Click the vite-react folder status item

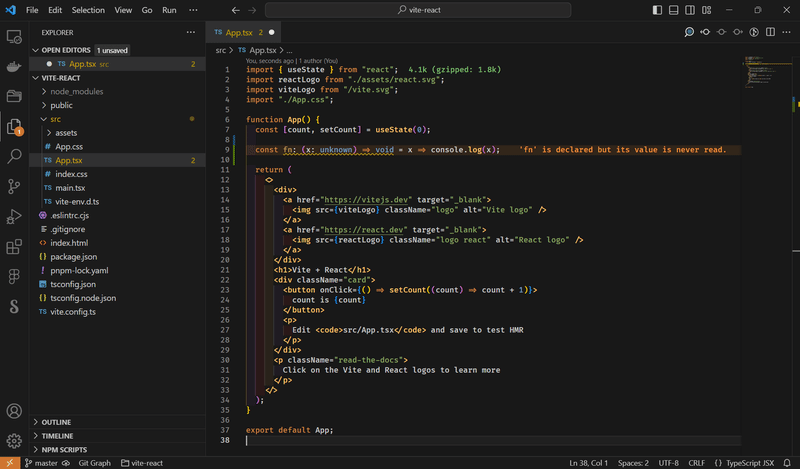coord(142,463)
